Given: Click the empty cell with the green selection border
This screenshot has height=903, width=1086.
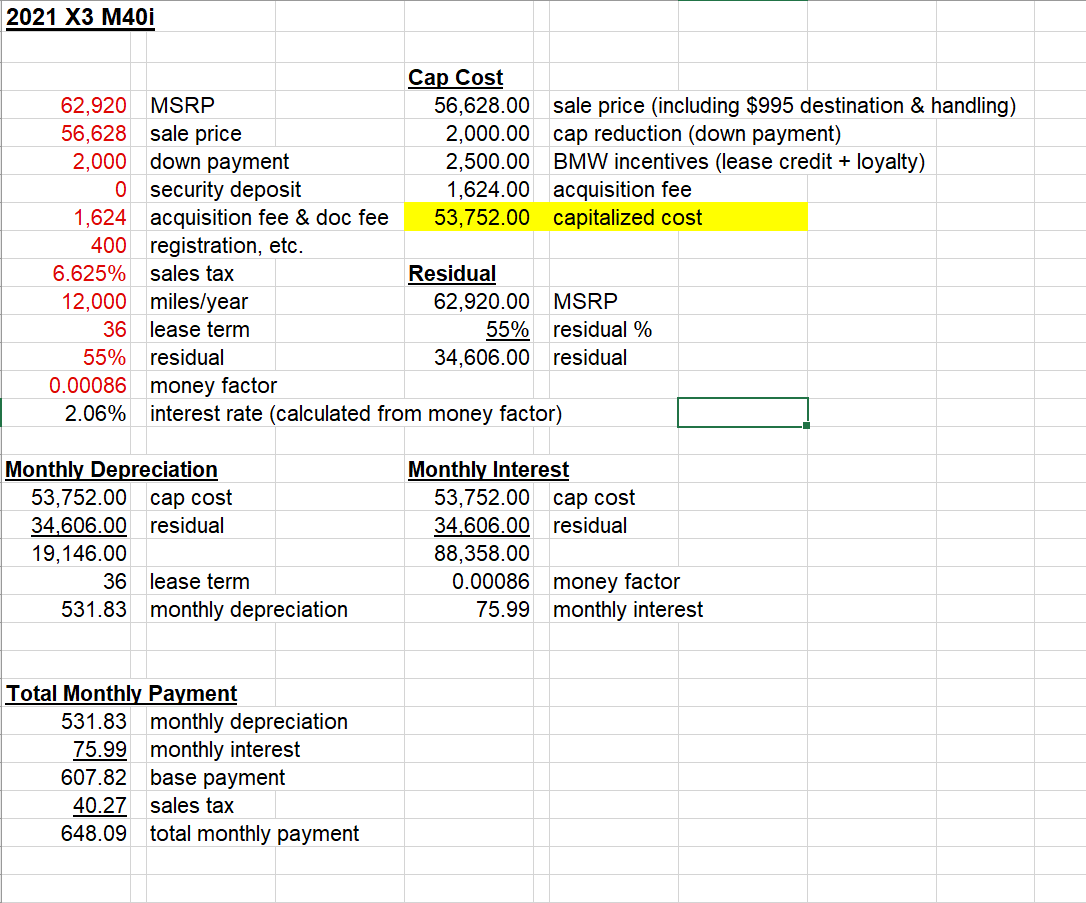Looking at the screenshot, I should [742, 413].
